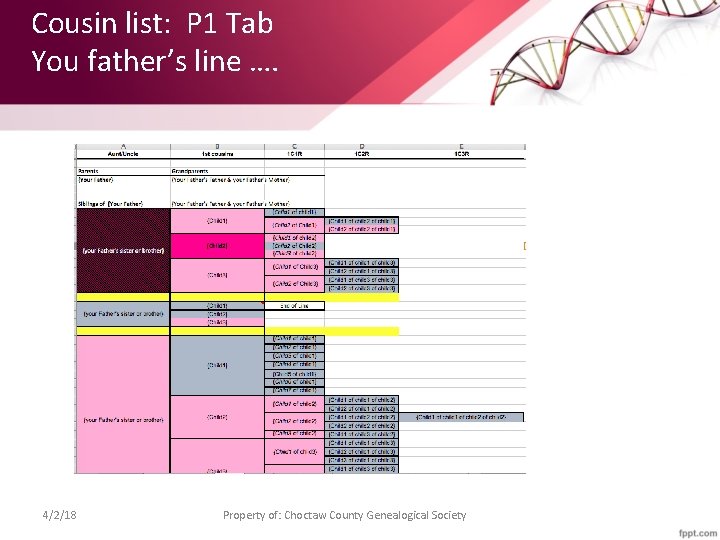
Task: Click the hot pink '(Child2)' cell
Action: [x=217, y=246]
